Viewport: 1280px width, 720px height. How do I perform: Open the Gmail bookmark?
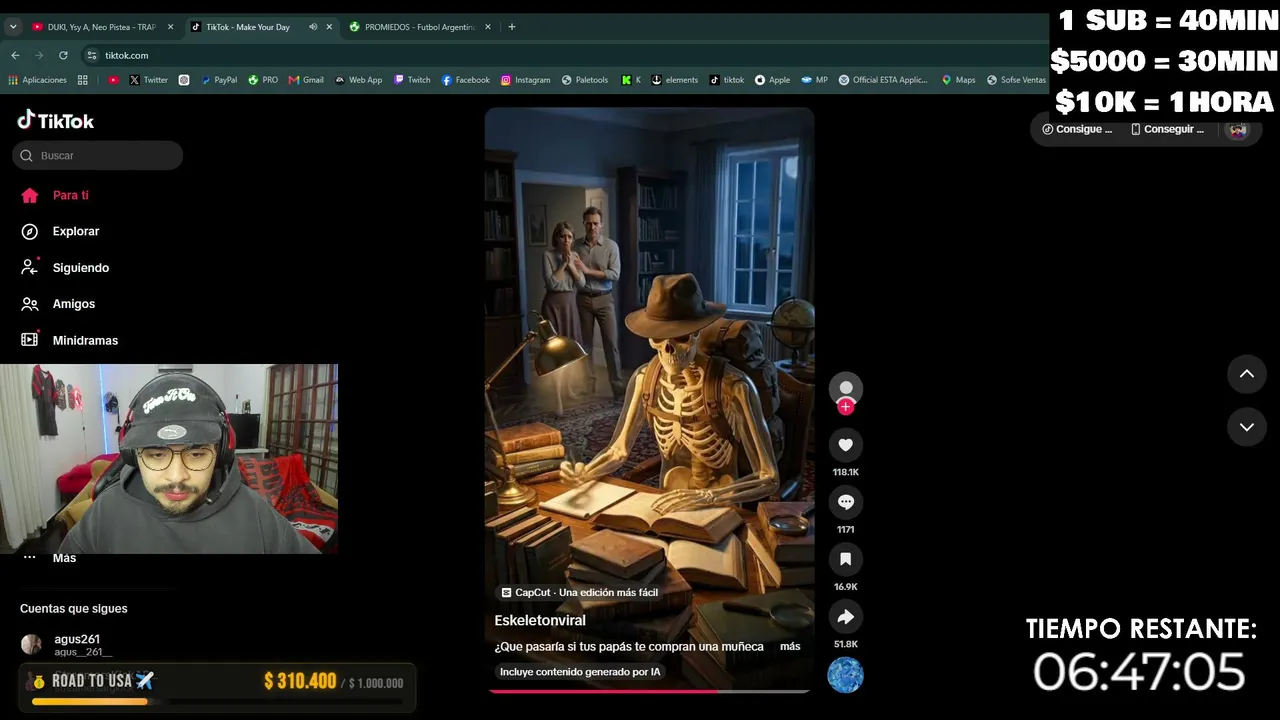tap(306, 80)
